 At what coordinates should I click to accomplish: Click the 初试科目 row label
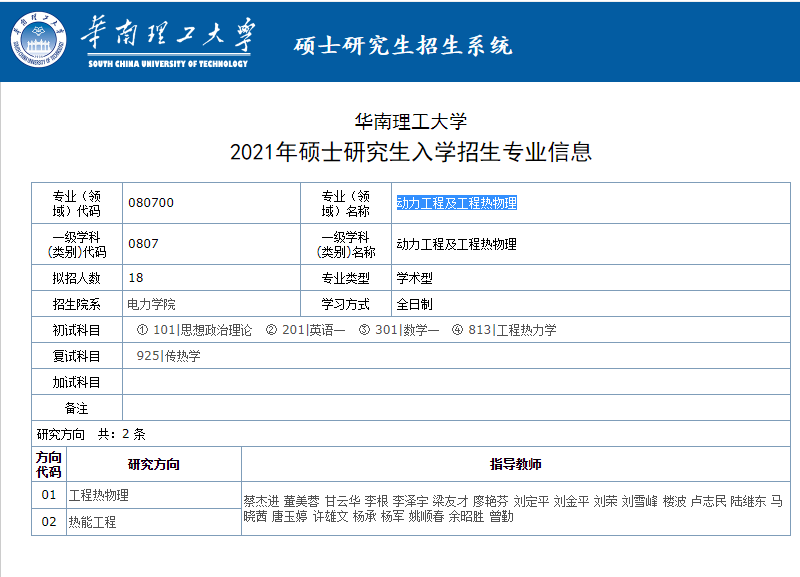tap(77, 330)
